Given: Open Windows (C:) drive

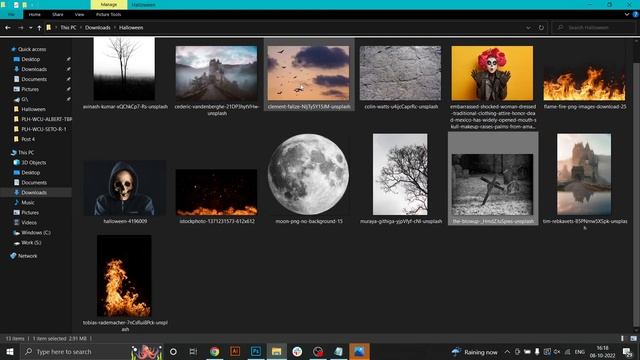Looking at the screenshot, I should pyautogui.click(x=36, y=233).
